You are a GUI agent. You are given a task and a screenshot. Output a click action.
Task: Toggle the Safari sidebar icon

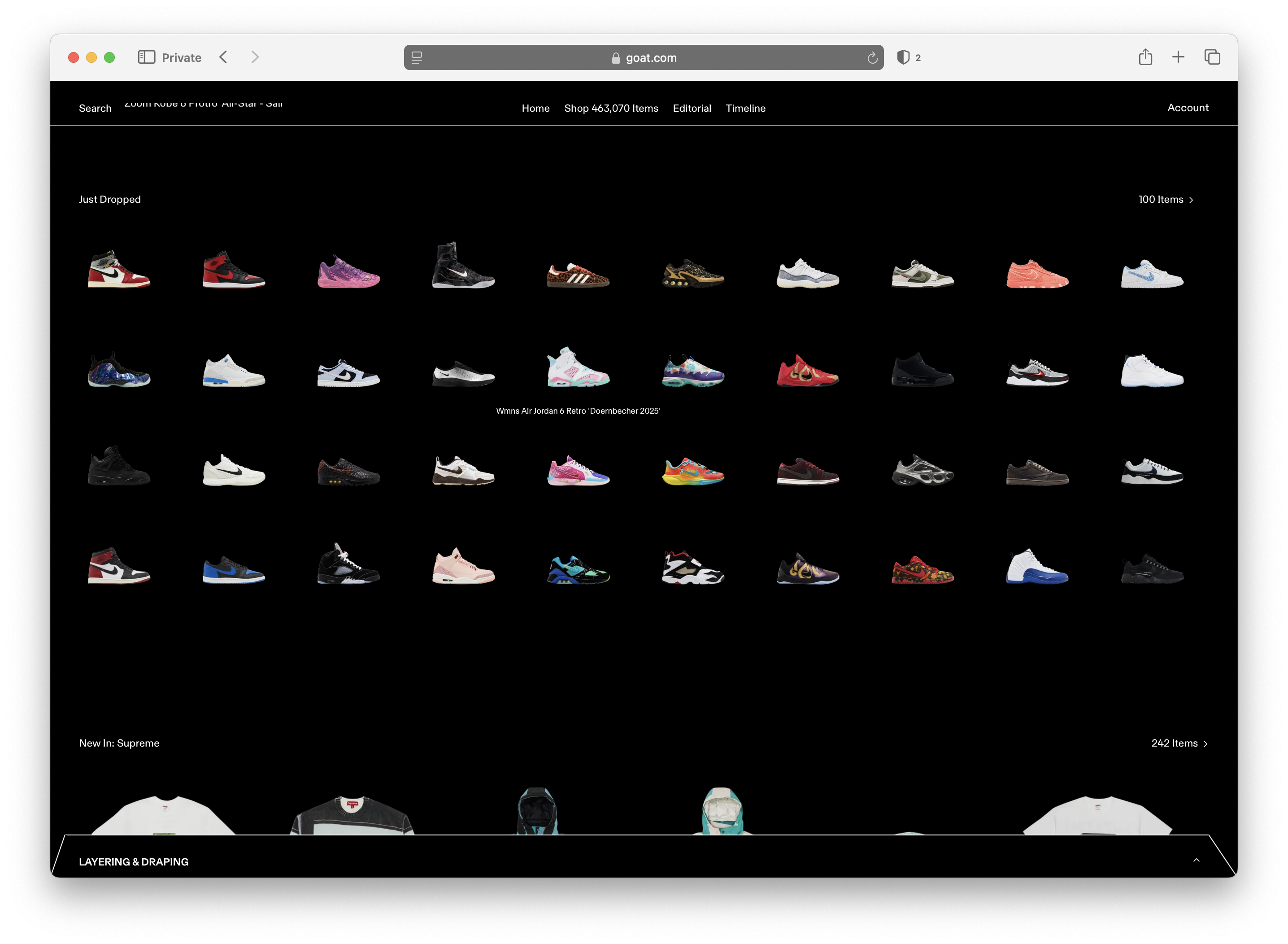pyautogui.click(x=146, y=57)
